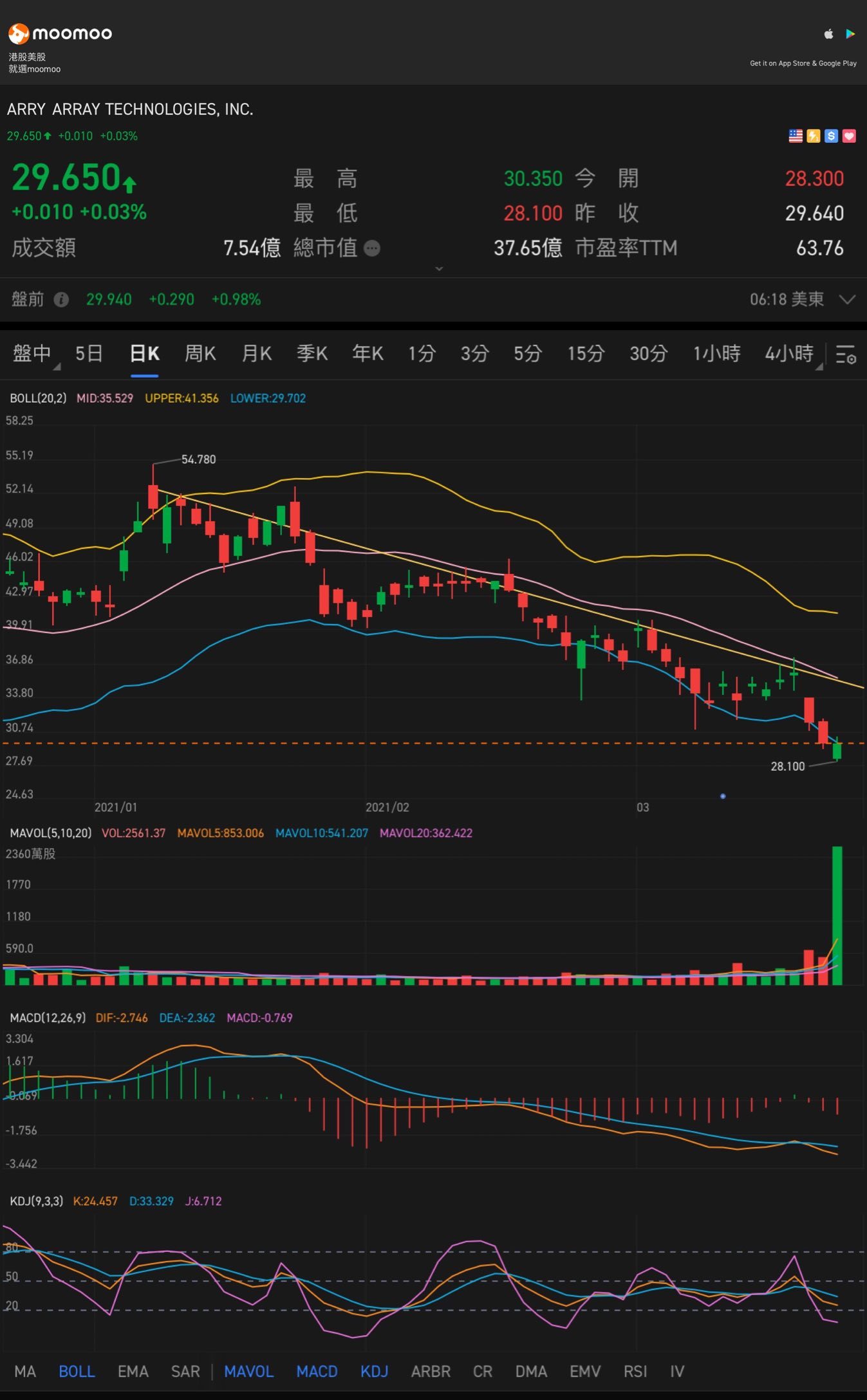The image size is (867, 1400).
Task: Toggle the MACD sub-indicator
Action: click(x=317, y=1371)
